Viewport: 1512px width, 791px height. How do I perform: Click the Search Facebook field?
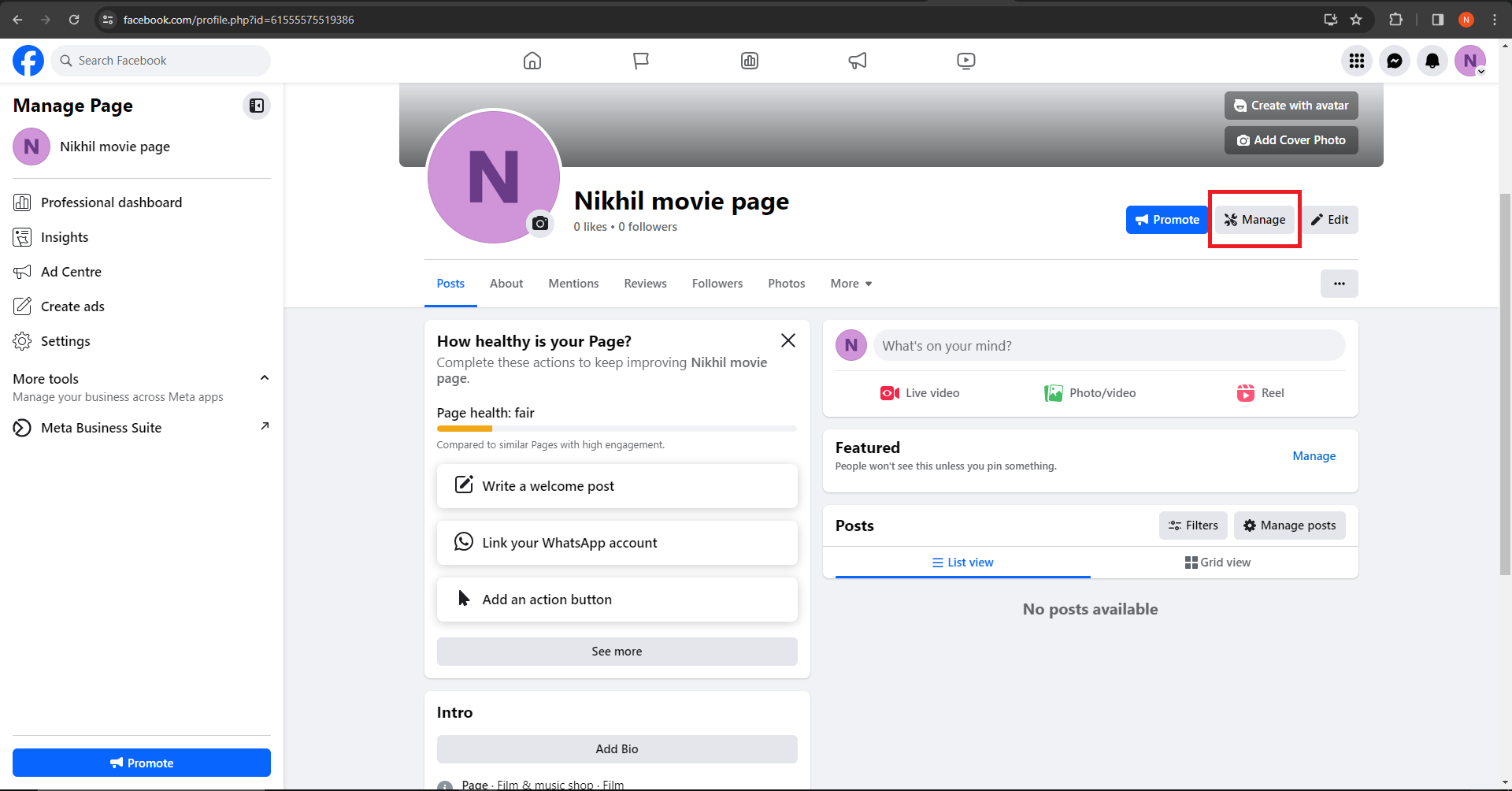(x=161, y=61)
